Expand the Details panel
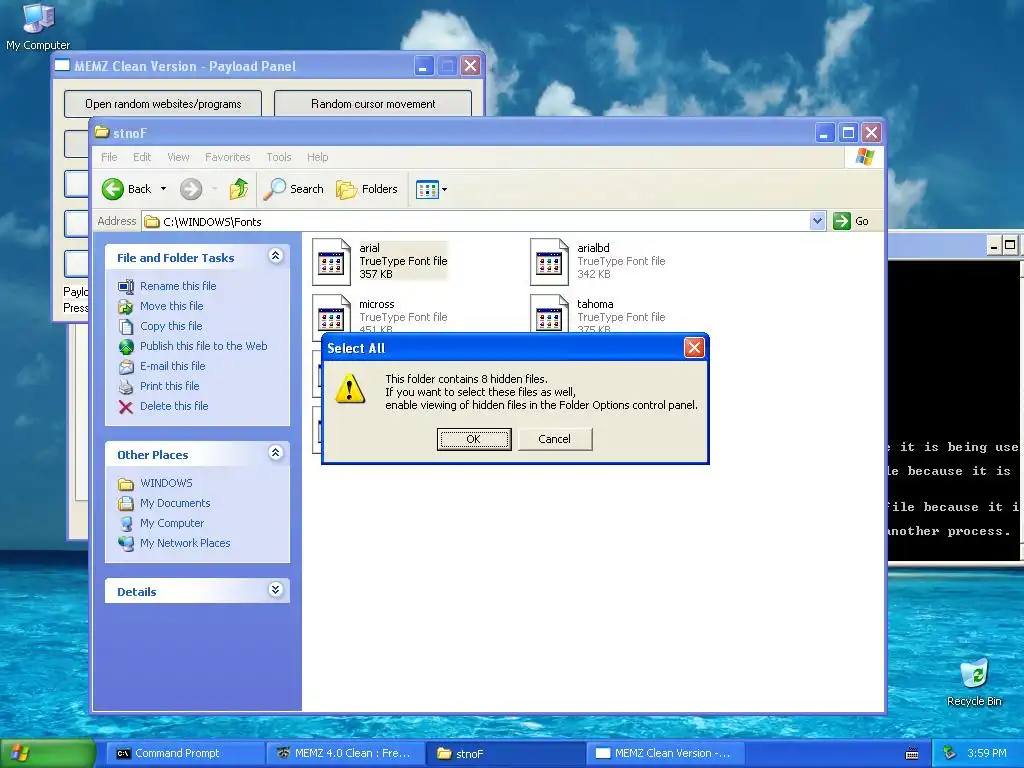1024x768 pixels. pyautogui.click(x=276, y=590)
